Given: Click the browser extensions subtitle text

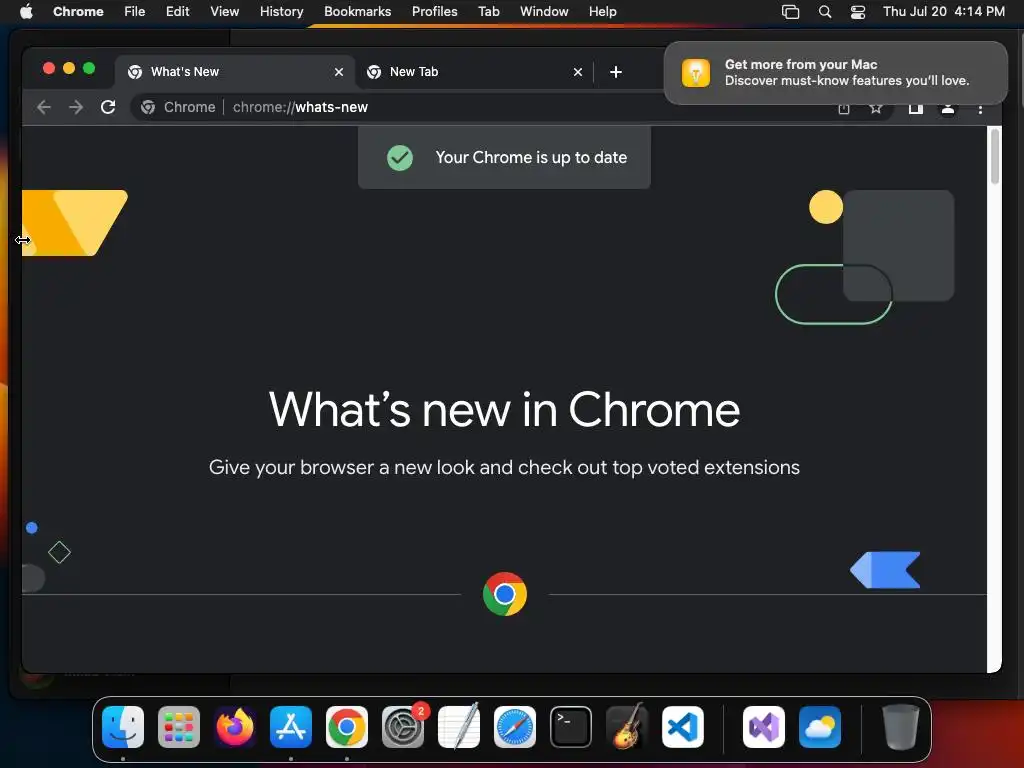Looking at the screenshot, I should tap(504, 468).
